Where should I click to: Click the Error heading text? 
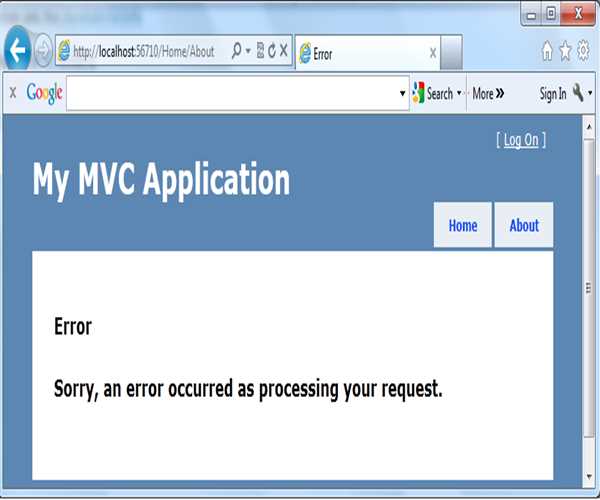[x=73, y=327]
